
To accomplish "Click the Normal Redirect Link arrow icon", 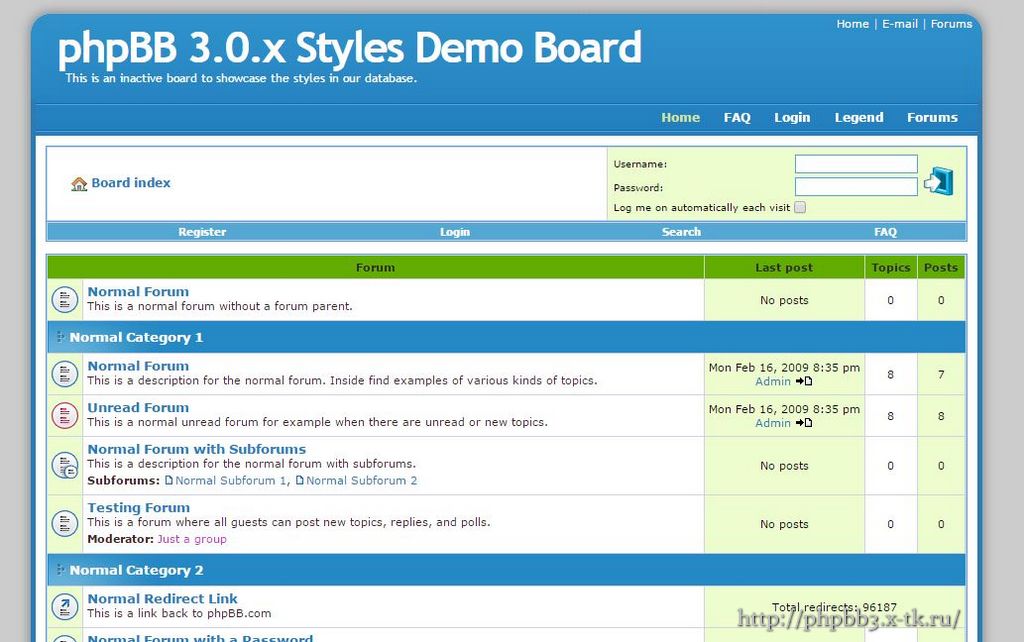I will [65, 606].
